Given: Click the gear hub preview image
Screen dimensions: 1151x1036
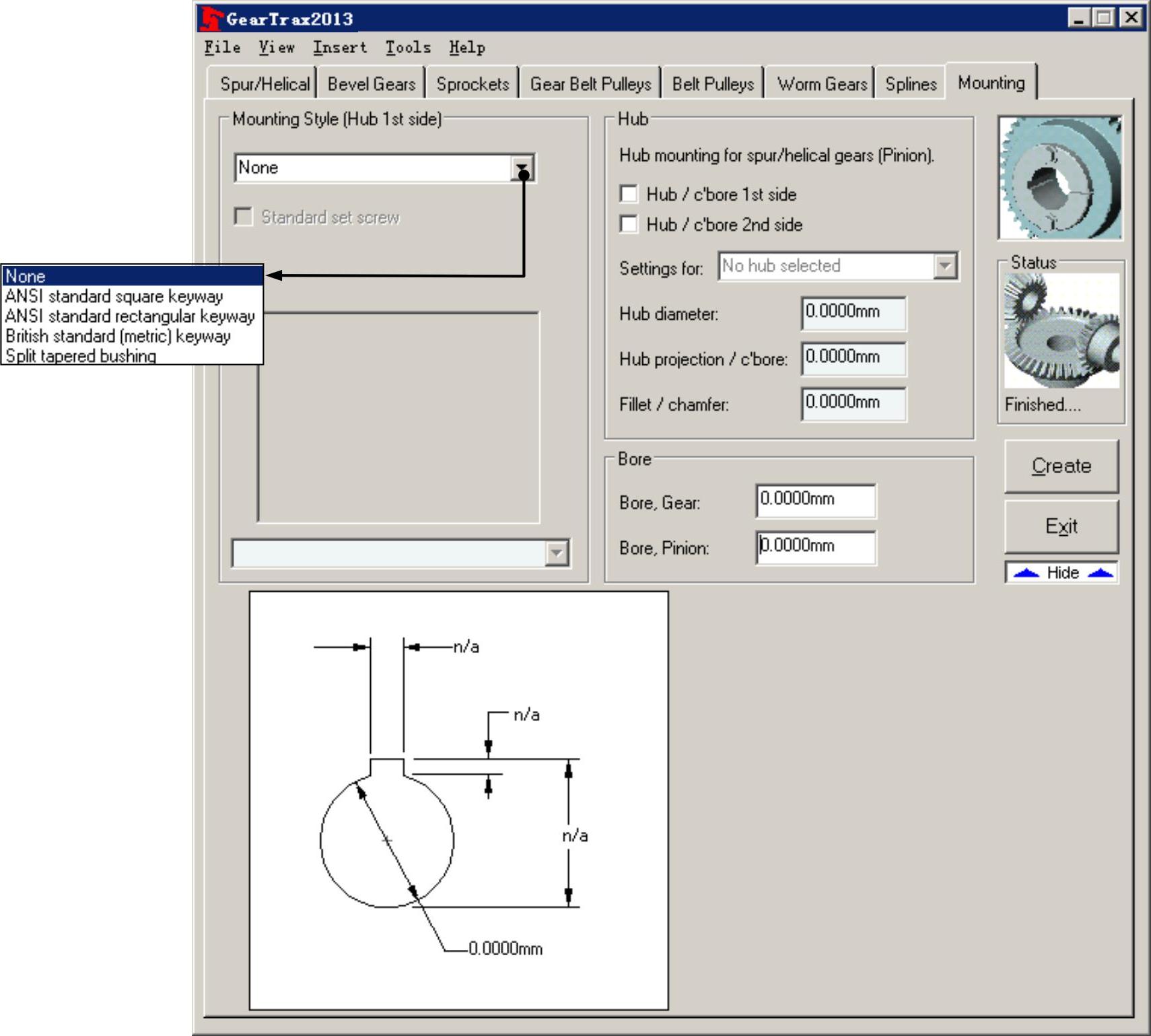Looking at the screenshot, I should [x=1060, y=178].
